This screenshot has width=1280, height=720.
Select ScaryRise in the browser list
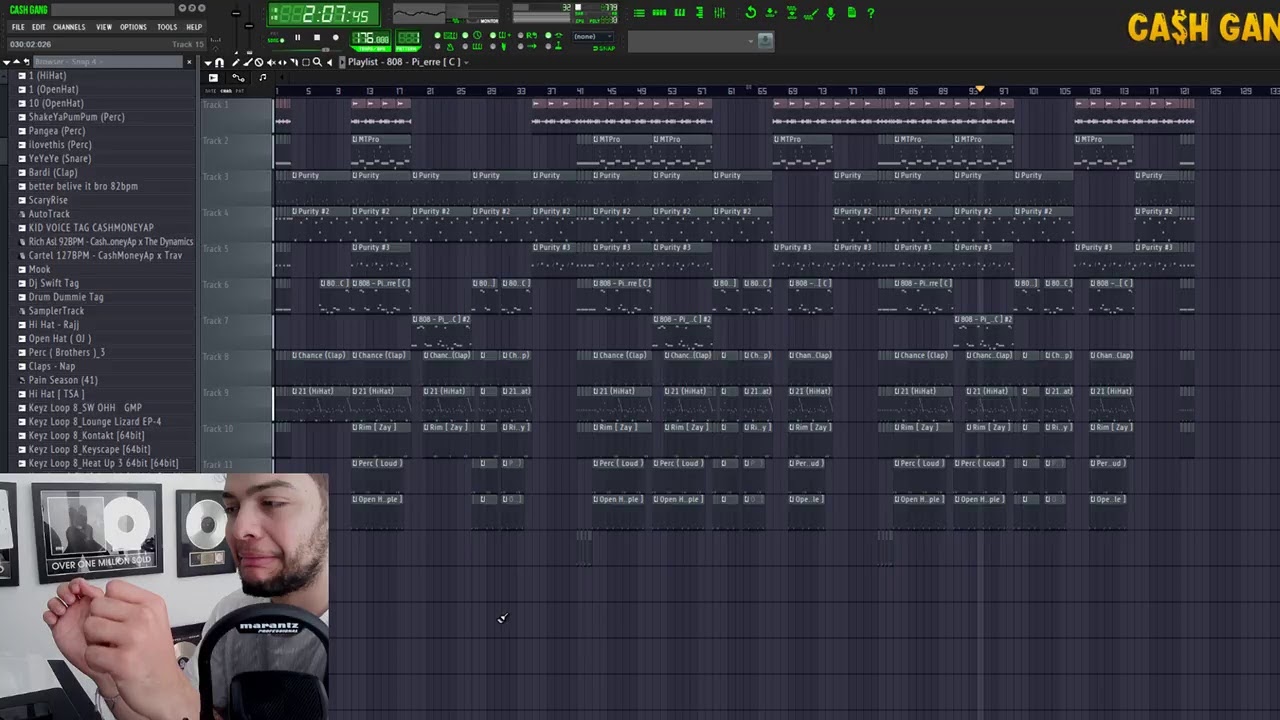[48, 200]
